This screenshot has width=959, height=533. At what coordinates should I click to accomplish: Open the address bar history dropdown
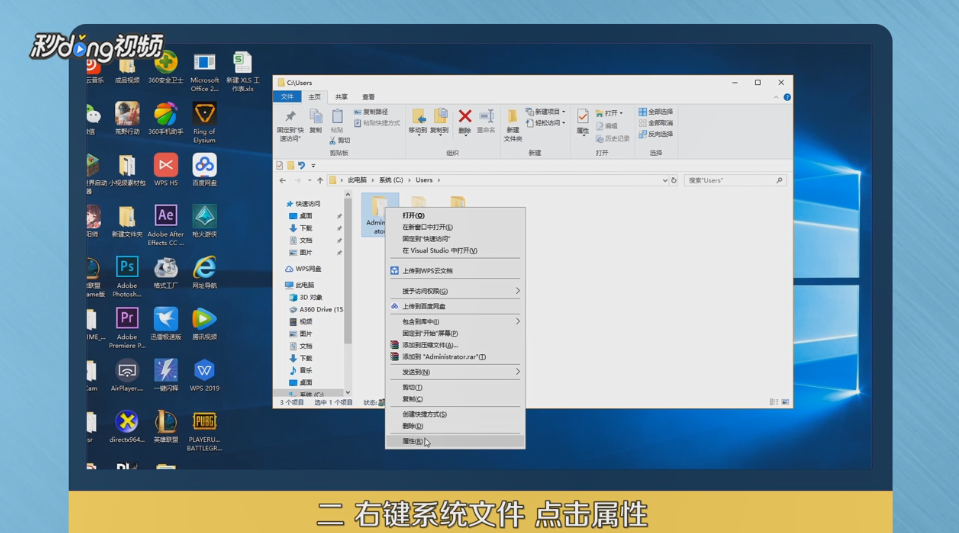665,181
